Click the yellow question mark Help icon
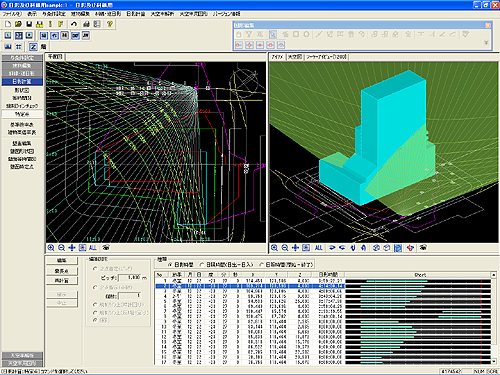Image resolution: width=500 pixels, height=375 pixels. coord(110,24)
